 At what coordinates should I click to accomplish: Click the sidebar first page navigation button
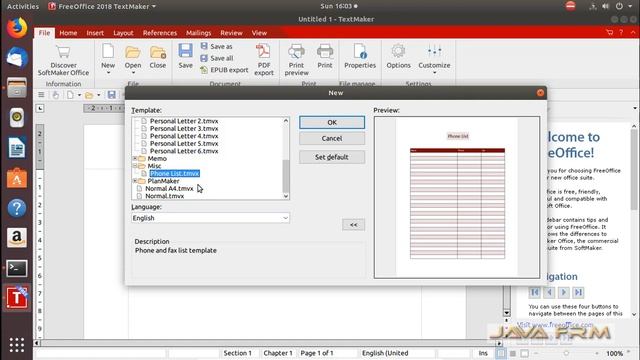(534, 292)
